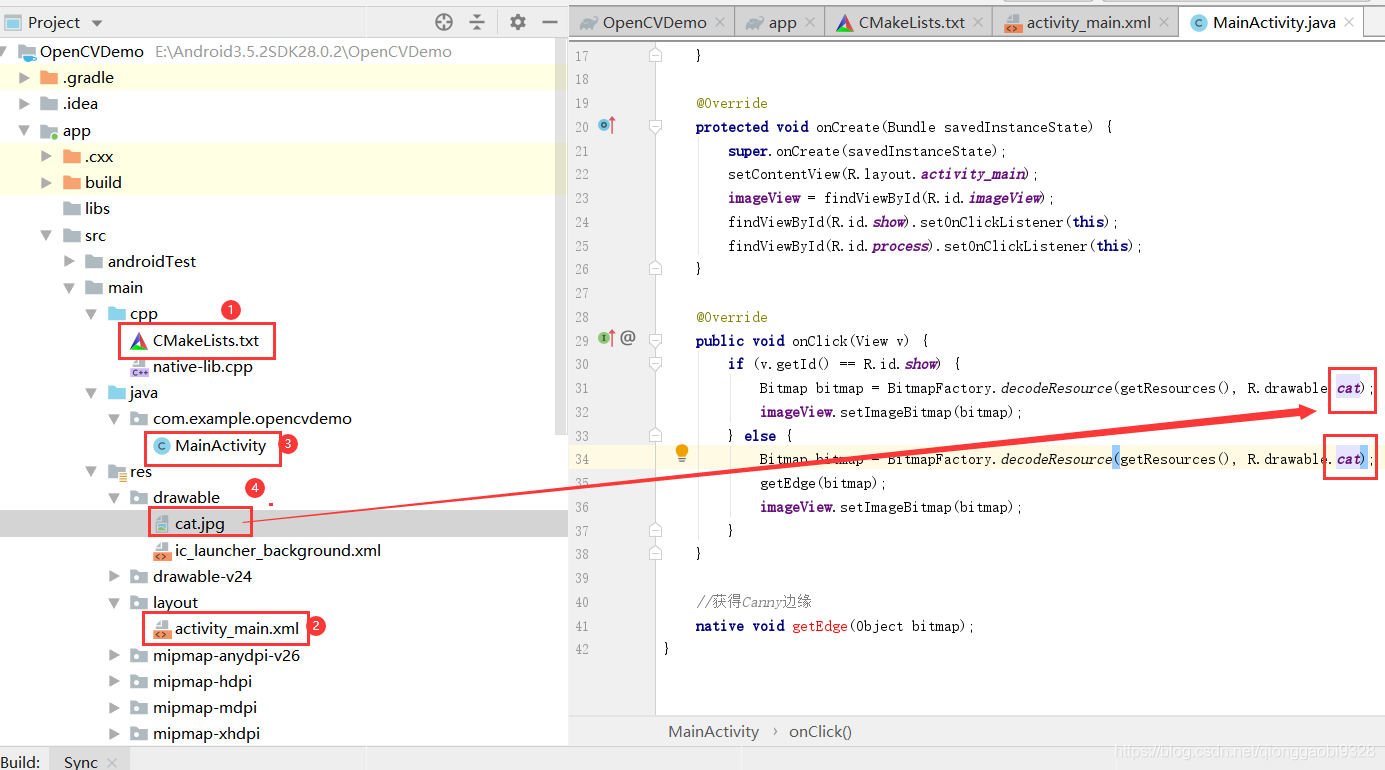Collapse the OpenCVDemo root node
The image size is (1385, 770).
pos(4,52)
